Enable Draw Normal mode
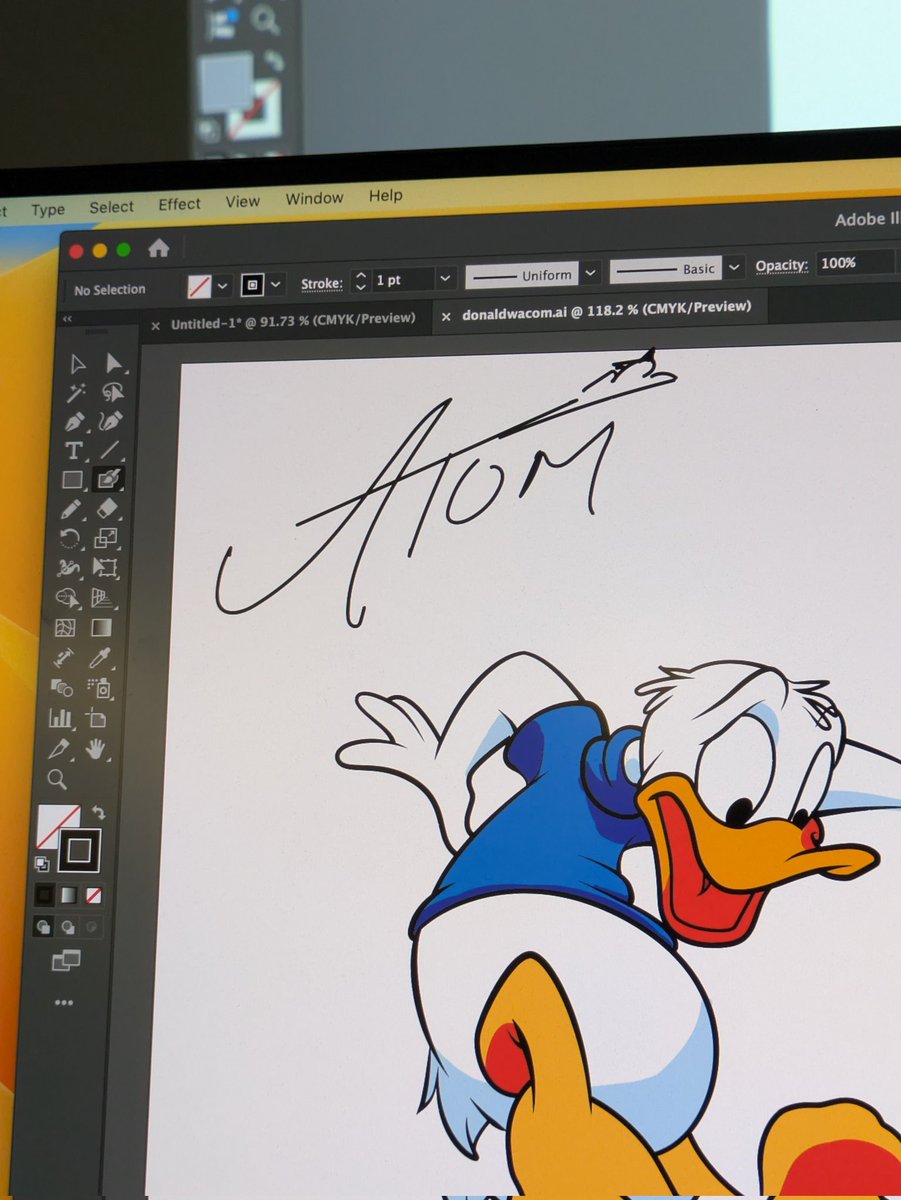This screenshot has height=1200, width=901. pos(43,927)
